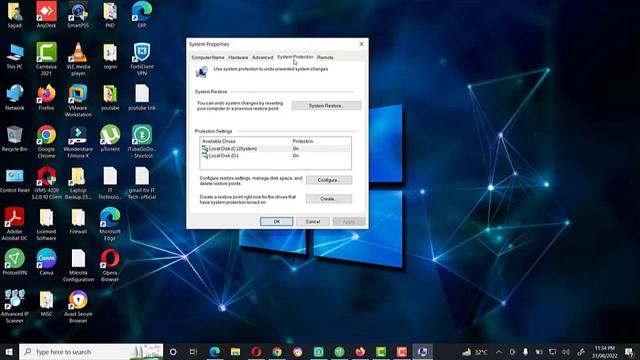Close the System Properties dialog

[x=361, y=44]
